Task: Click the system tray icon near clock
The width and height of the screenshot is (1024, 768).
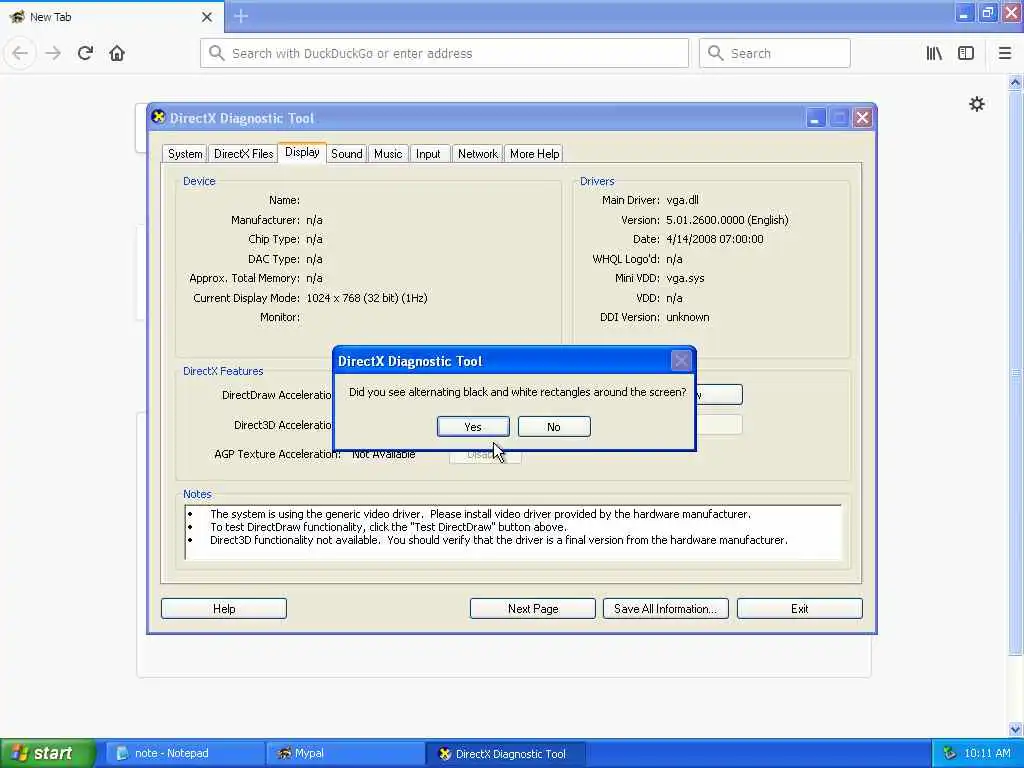Action: pos(949,753)
